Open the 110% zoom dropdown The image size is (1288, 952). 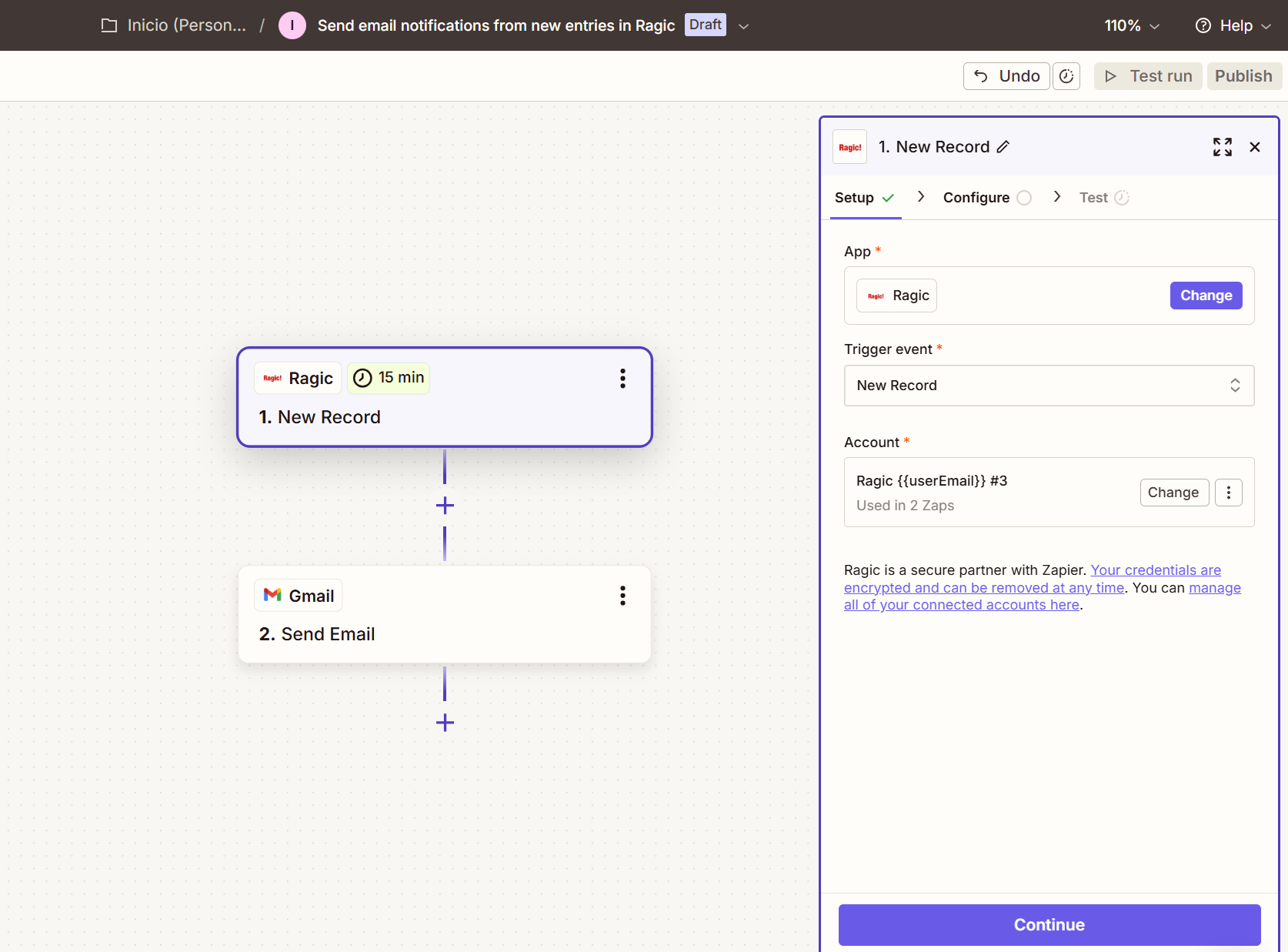click(x=1132, y=25)
